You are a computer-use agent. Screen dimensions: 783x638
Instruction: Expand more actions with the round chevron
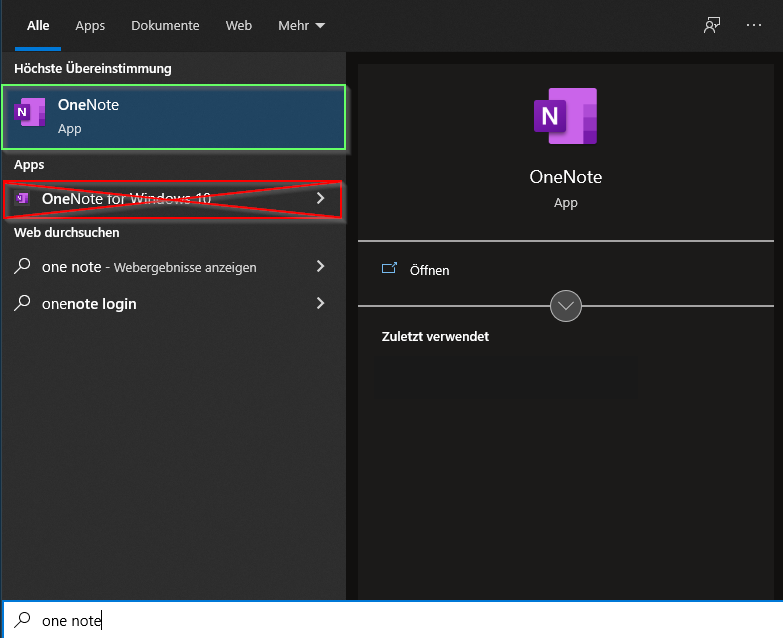click(566, 306)
